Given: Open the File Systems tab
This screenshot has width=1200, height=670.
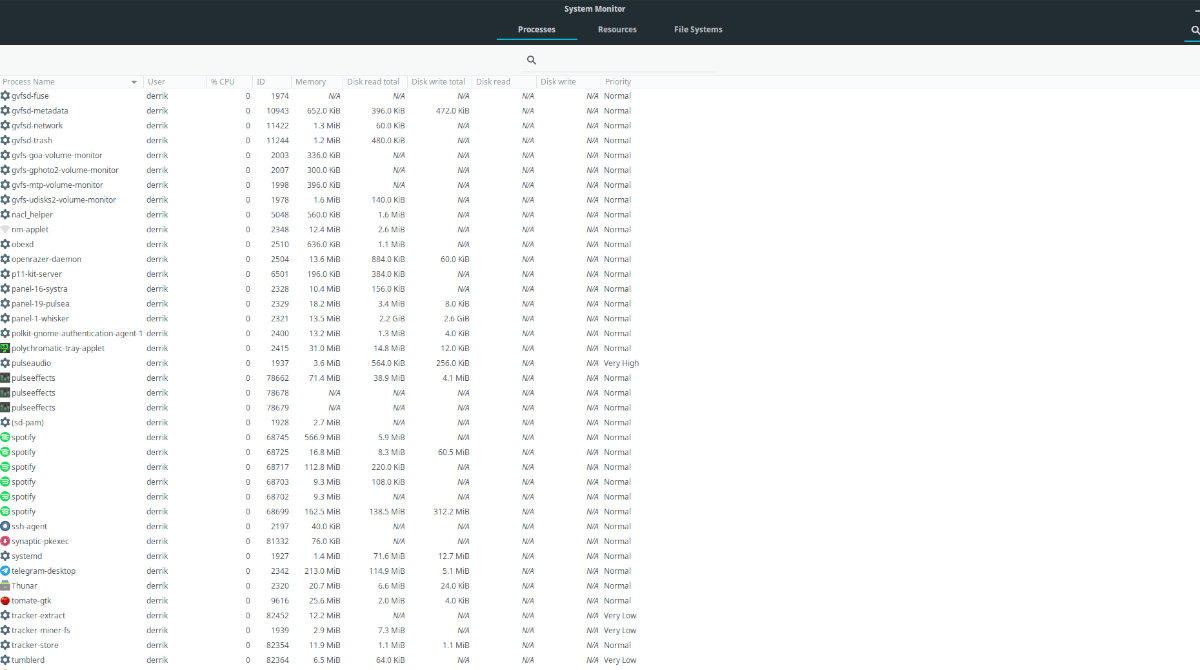Looking at the screenshot, I should pos(698,29).
